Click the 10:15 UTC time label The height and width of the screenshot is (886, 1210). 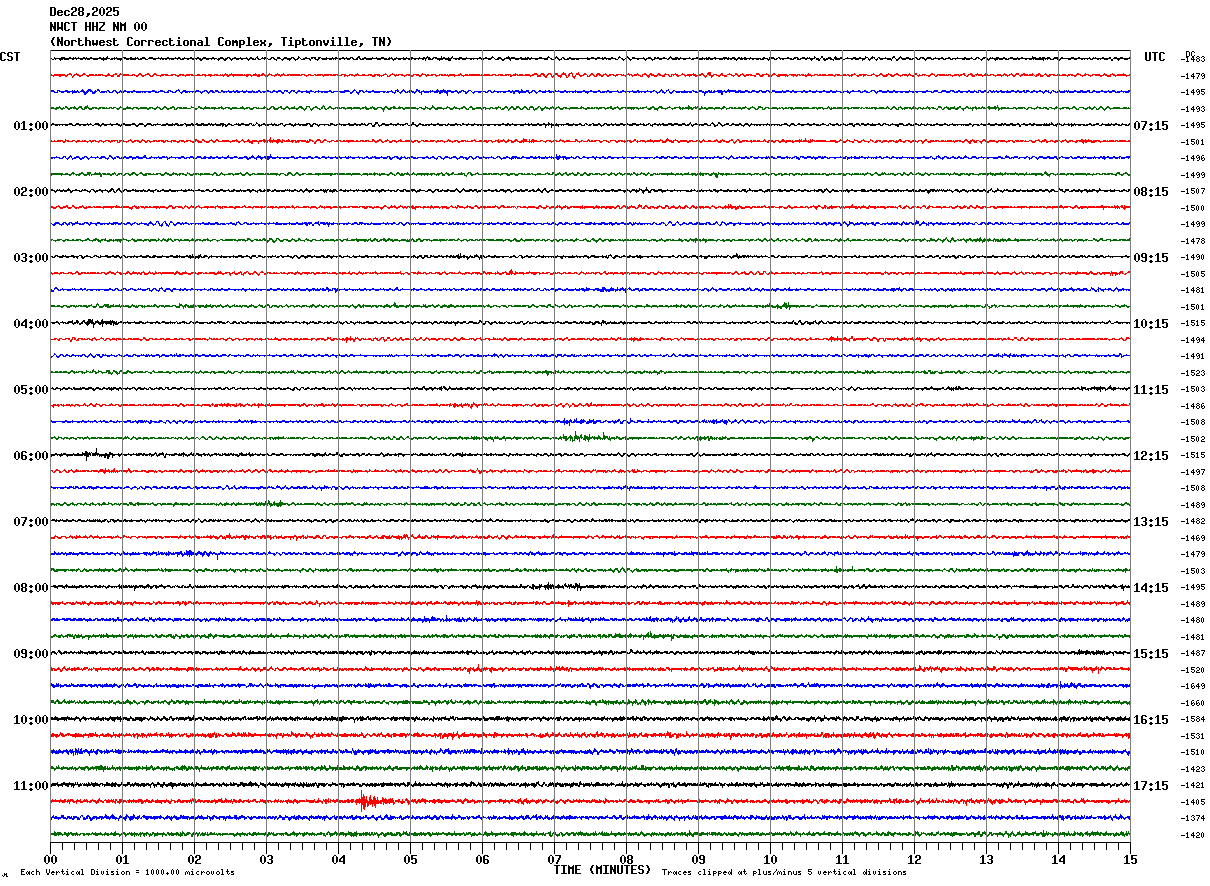point(1151,324)
